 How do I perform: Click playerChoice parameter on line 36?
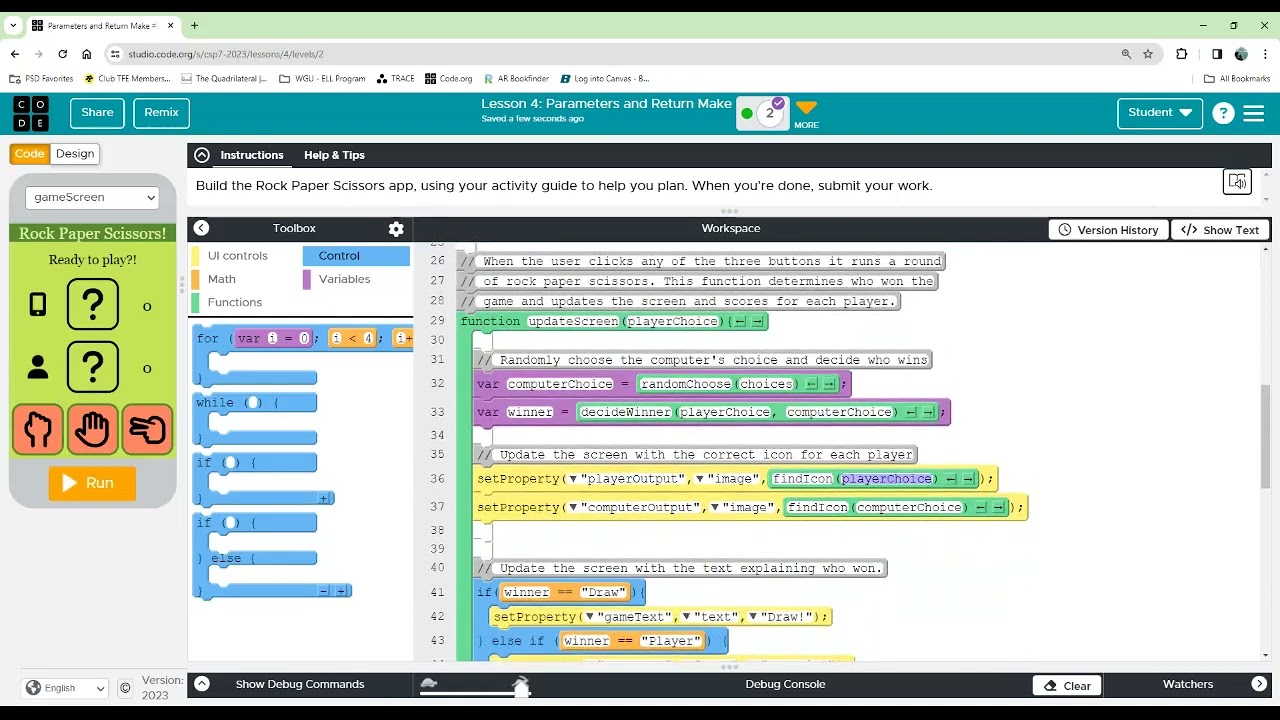886,479
